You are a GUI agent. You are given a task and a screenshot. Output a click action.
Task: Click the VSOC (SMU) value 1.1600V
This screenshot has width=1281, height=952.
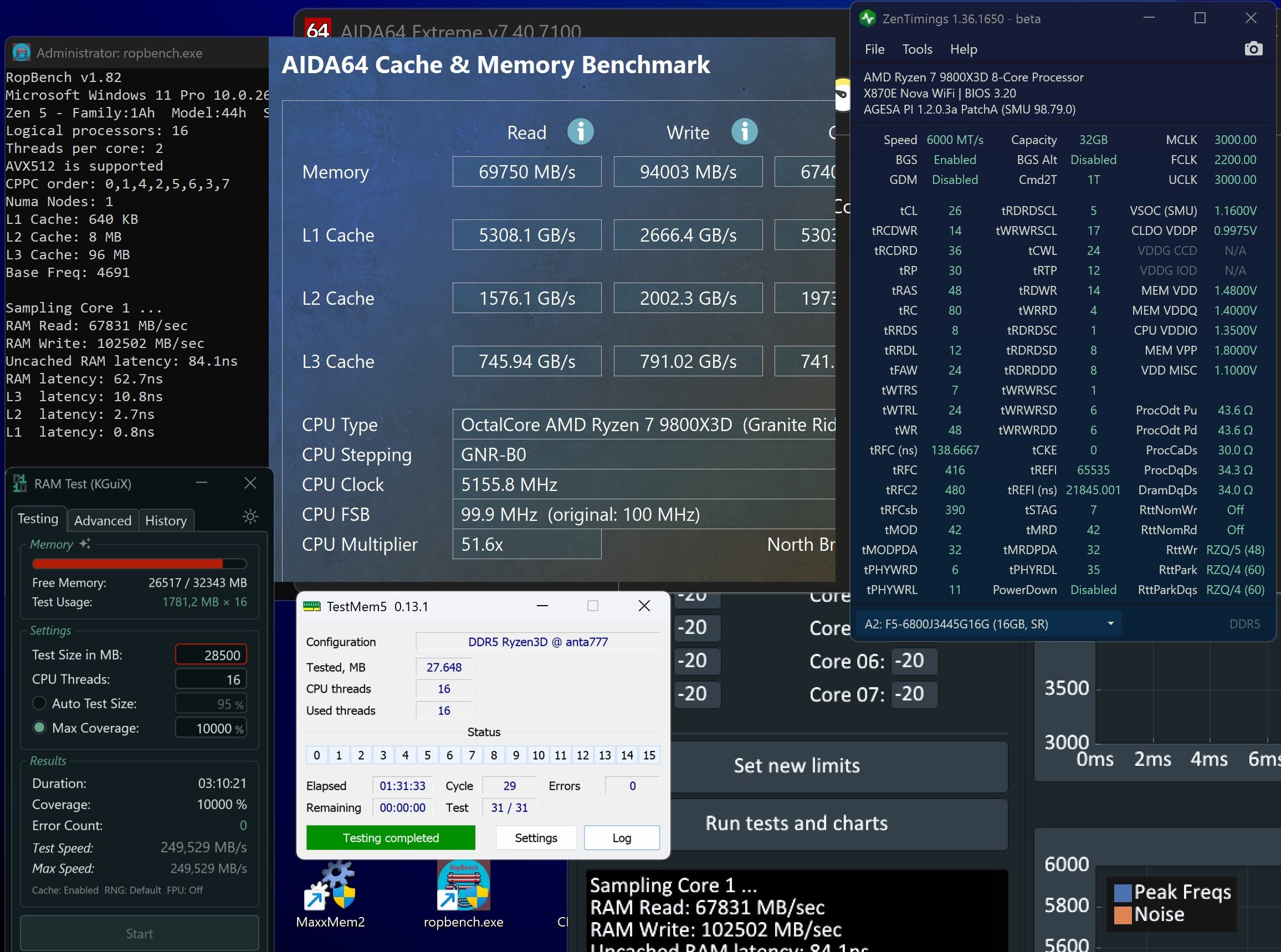[x=1234, y=211]
